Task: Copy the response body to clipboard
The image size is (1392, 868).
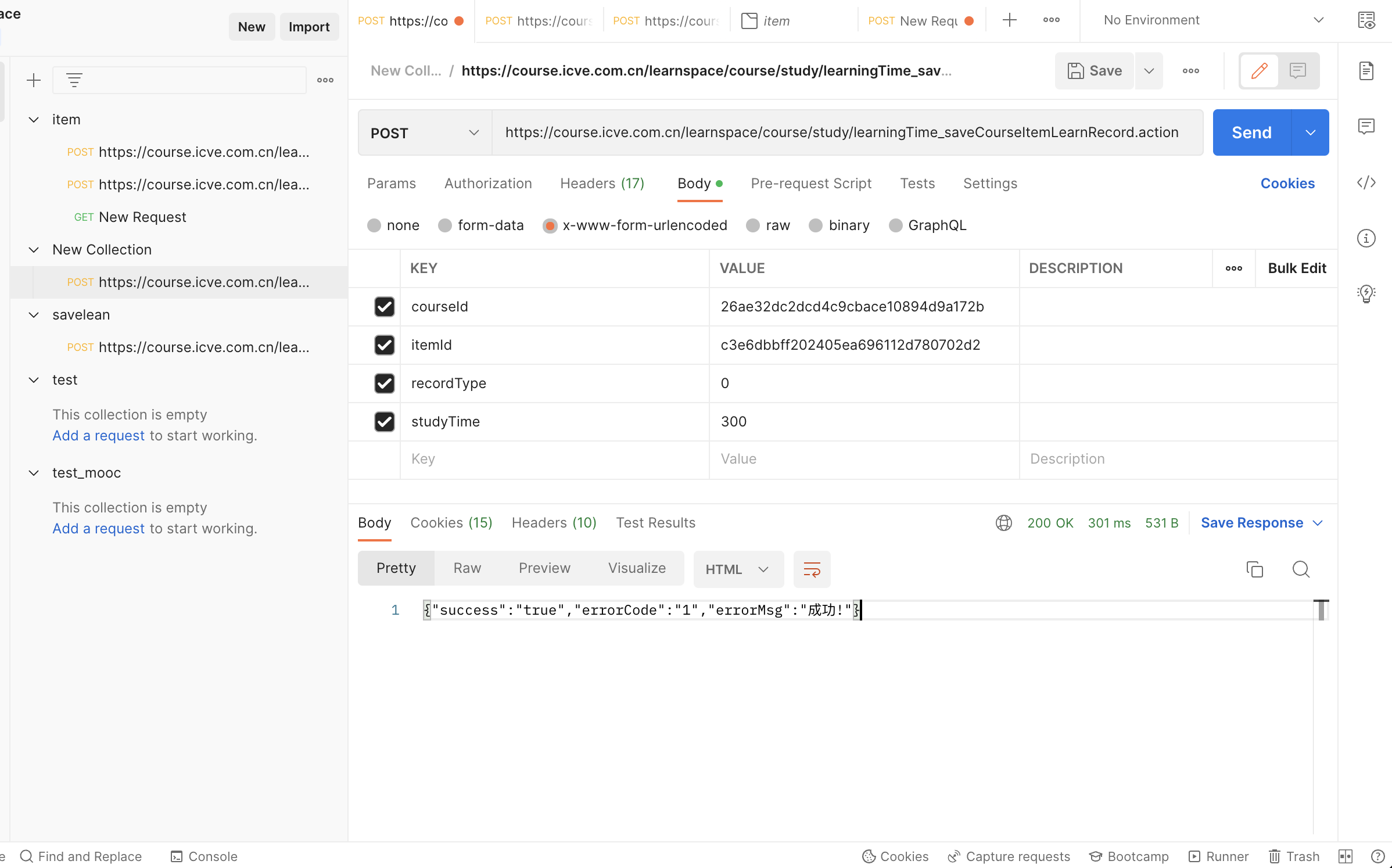Action: pos(1254,569)
